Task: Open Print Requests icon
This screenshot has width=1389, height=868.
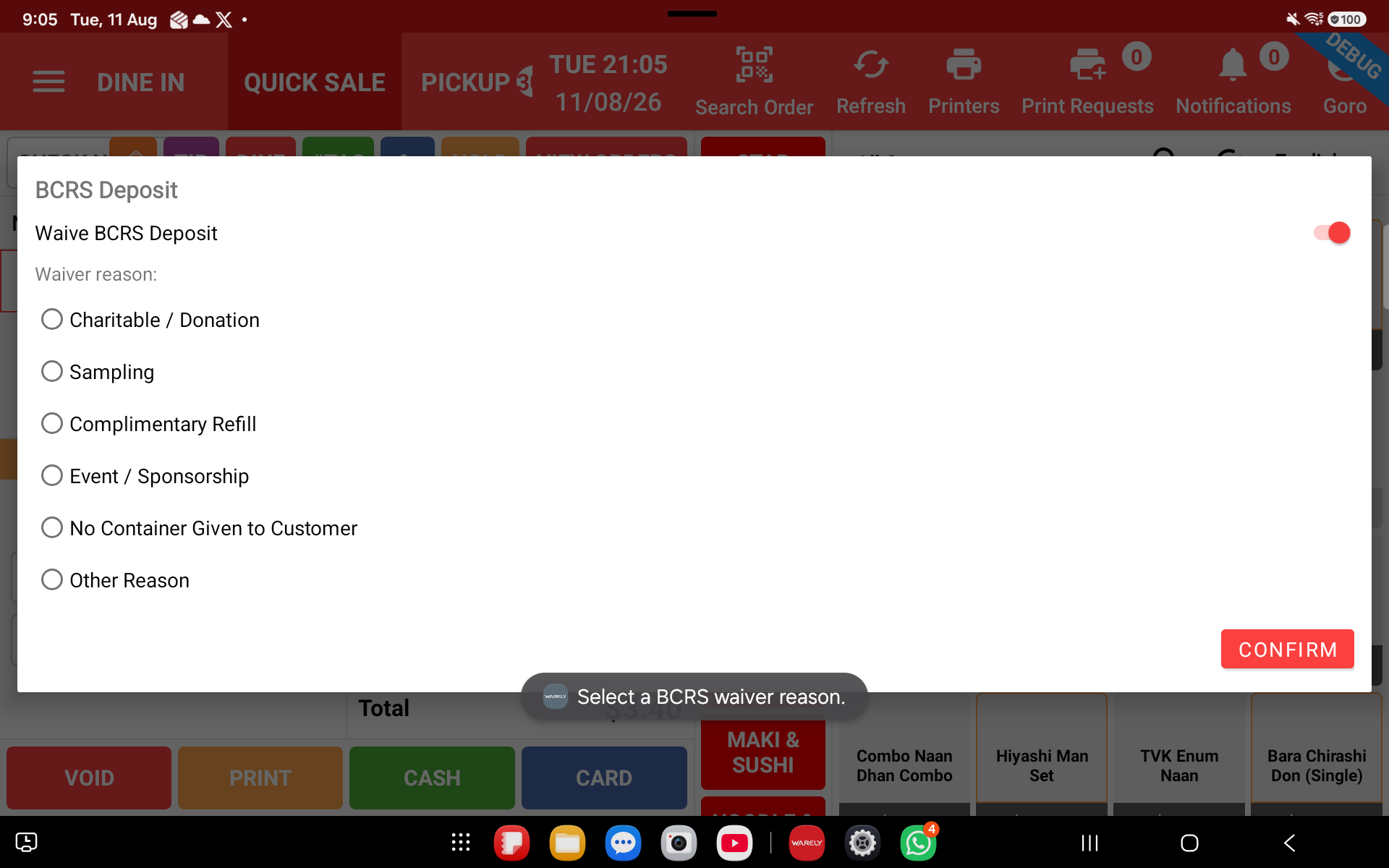Action: (x=1087, y=65)
